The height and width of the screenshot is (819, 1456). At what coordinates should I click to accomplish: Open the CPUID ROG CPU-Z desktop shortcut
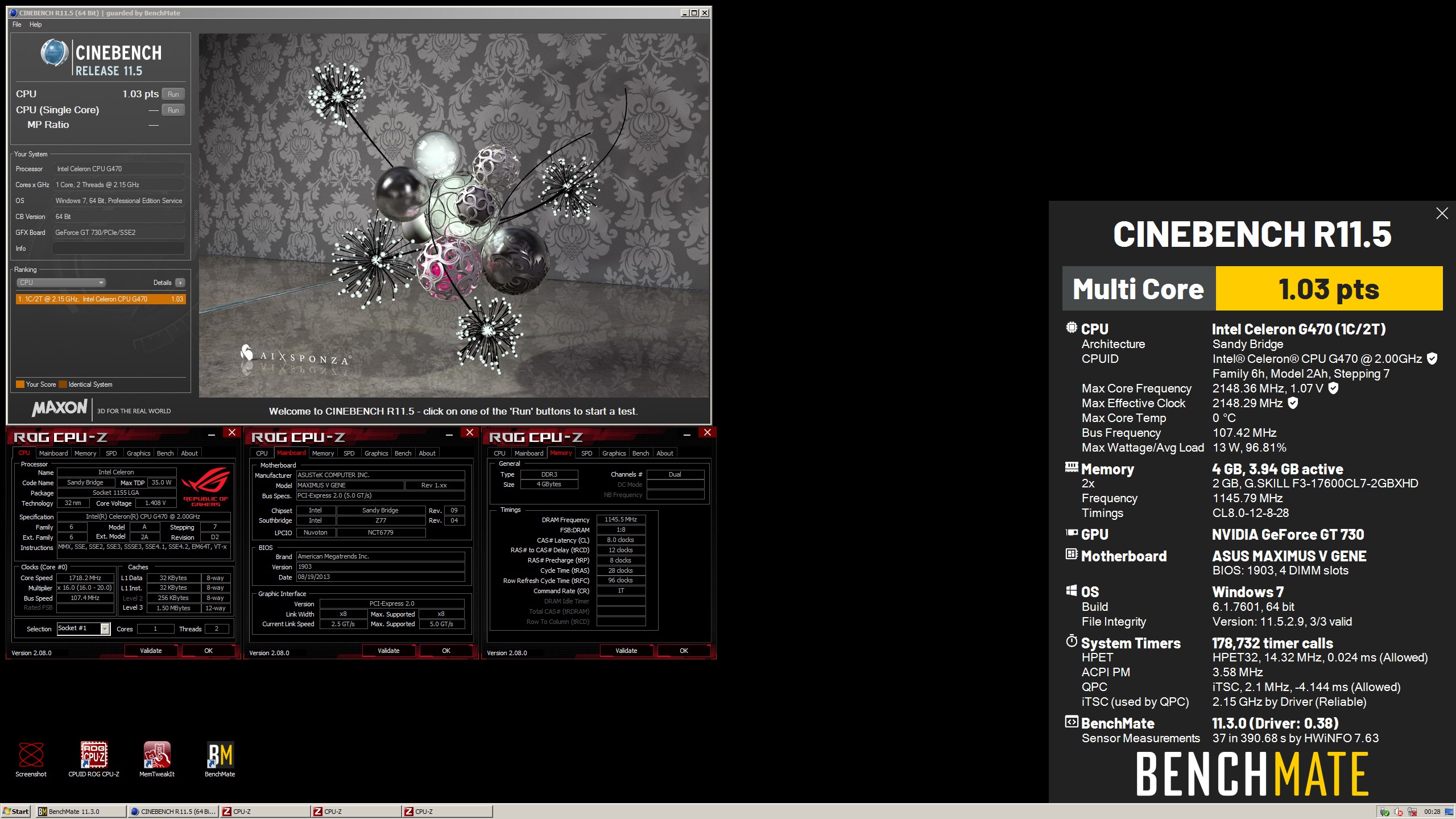pos(94,759)
